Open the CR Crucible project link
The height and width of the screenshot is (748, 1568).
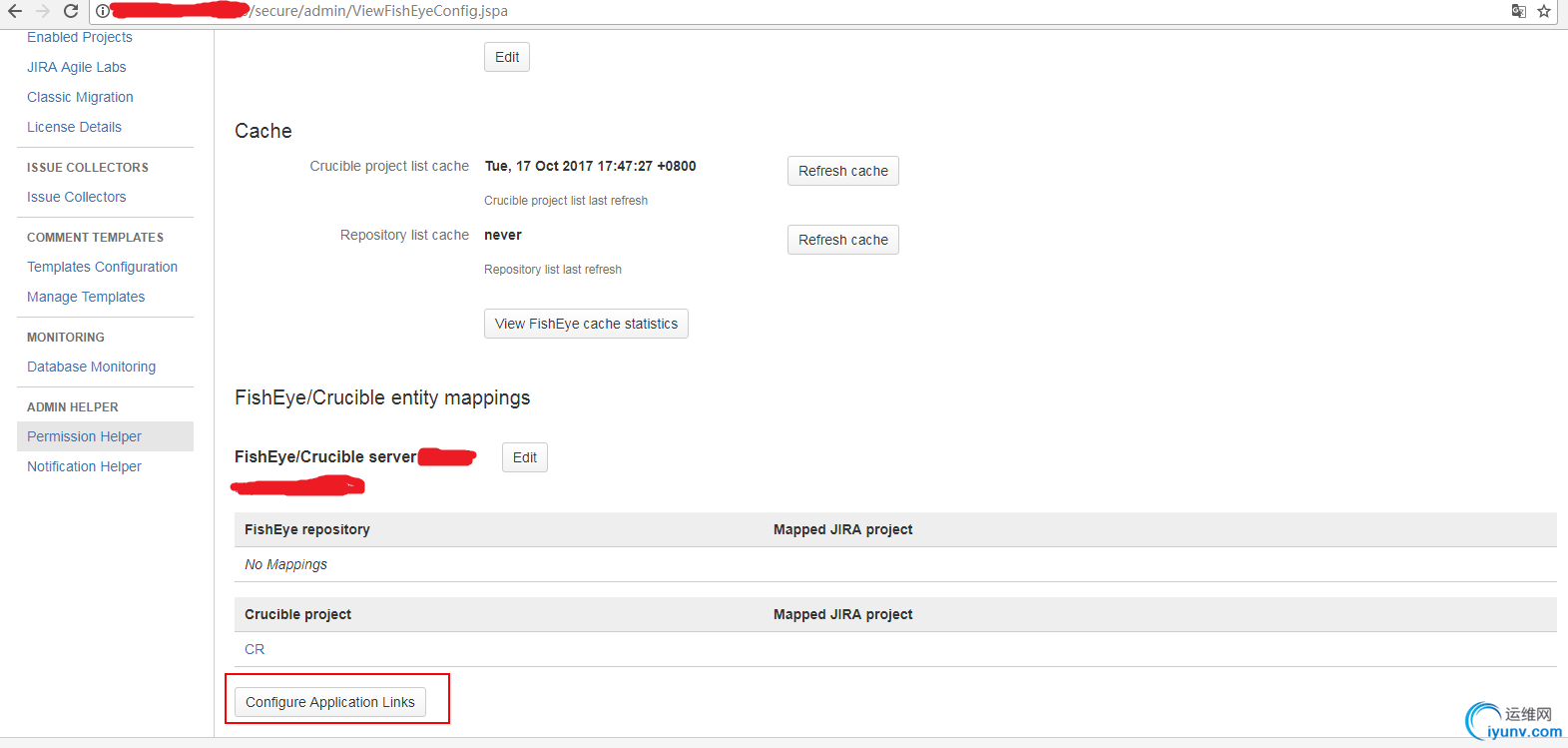coord(255,649)
